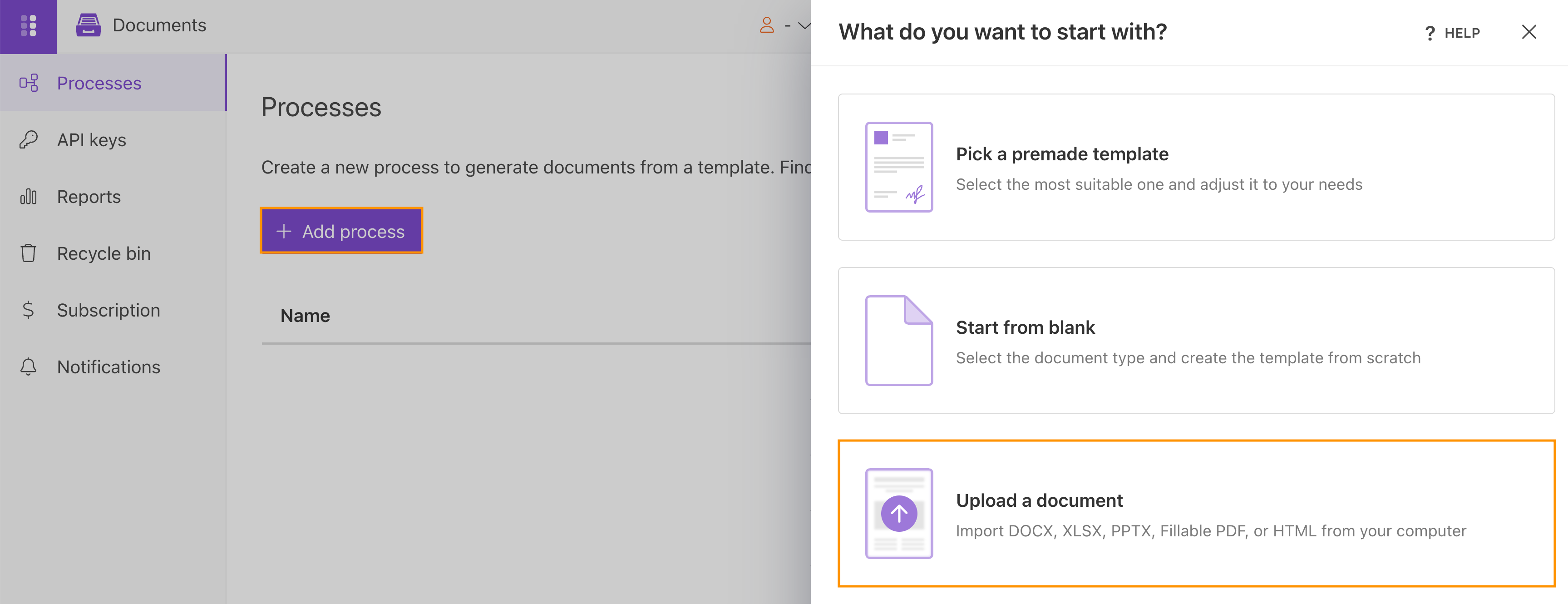This screenshot has height=604, width=1568.
Task: Click the Recycle bin trash icon
Action: [29, 252]
